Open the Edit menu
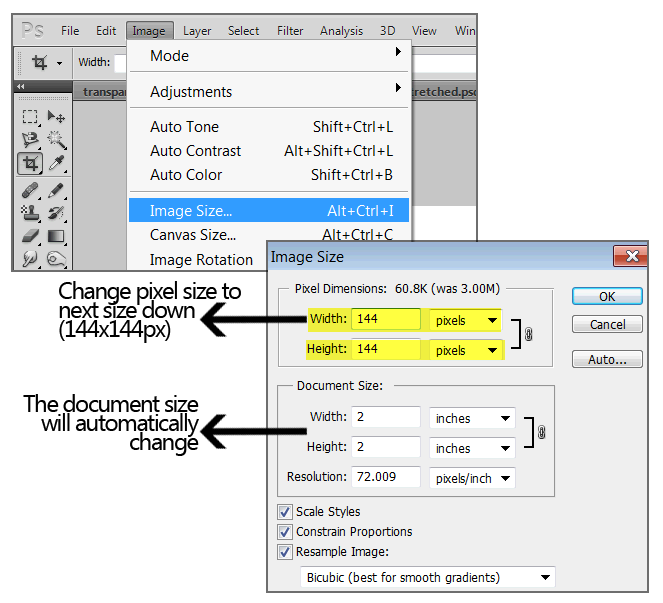Image resolution: width=663 pixels, height=603 pixels. click(106, 31)
